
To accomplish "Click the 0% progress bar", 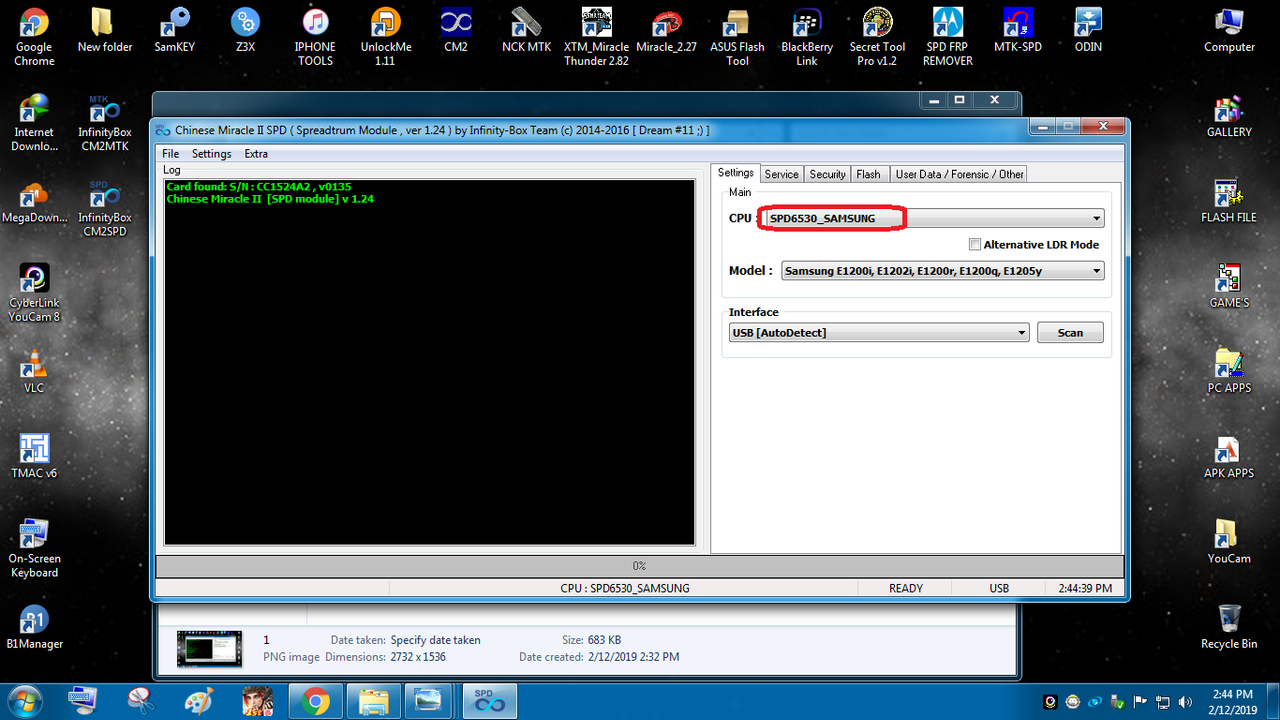I will pos(639,566).
